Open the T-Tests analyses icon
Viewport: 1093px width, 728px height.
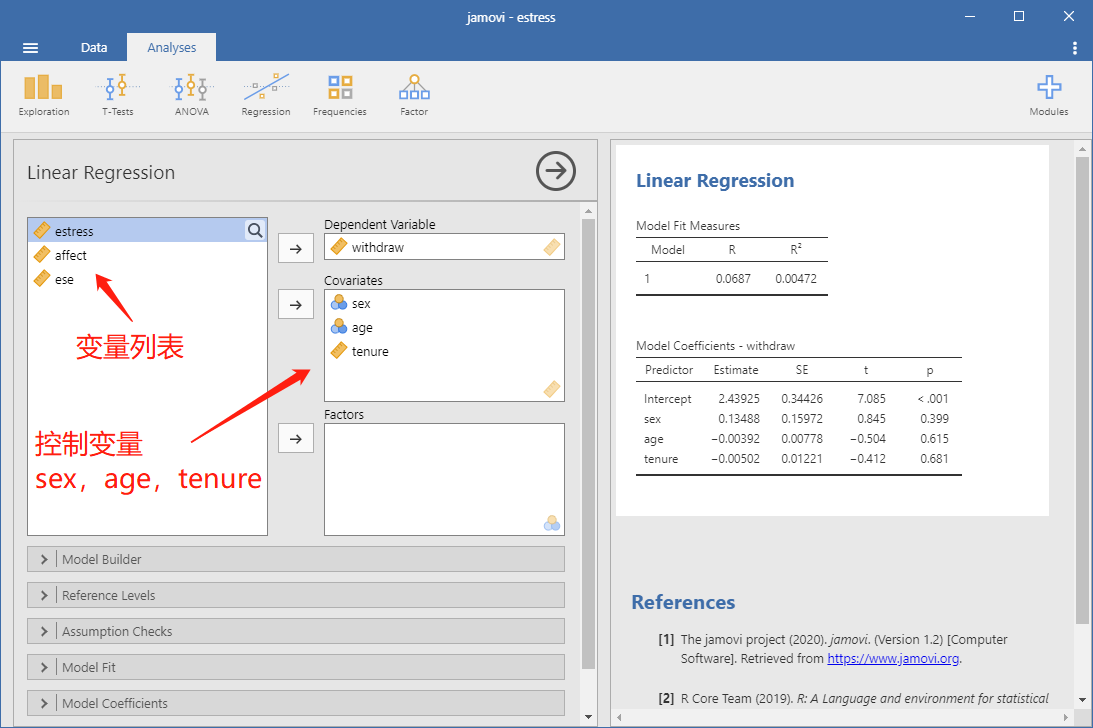(x=117, y=96)
